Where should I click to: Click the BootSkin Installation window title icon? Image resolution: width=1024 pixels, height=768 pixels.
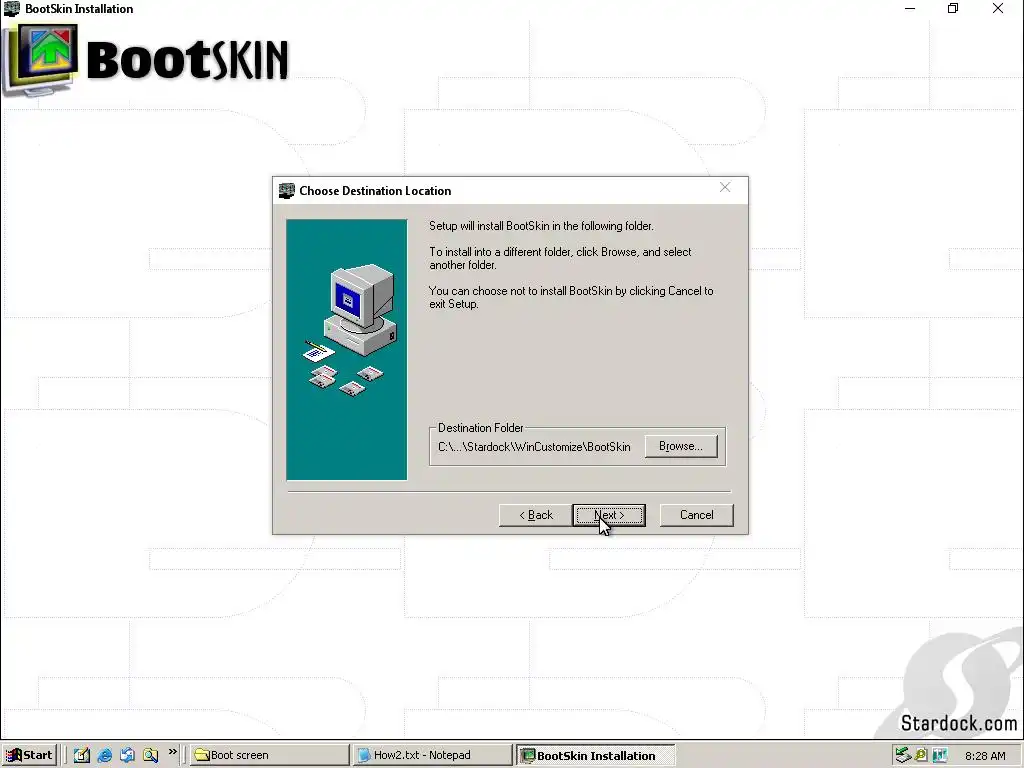click(x=12, y=8)
